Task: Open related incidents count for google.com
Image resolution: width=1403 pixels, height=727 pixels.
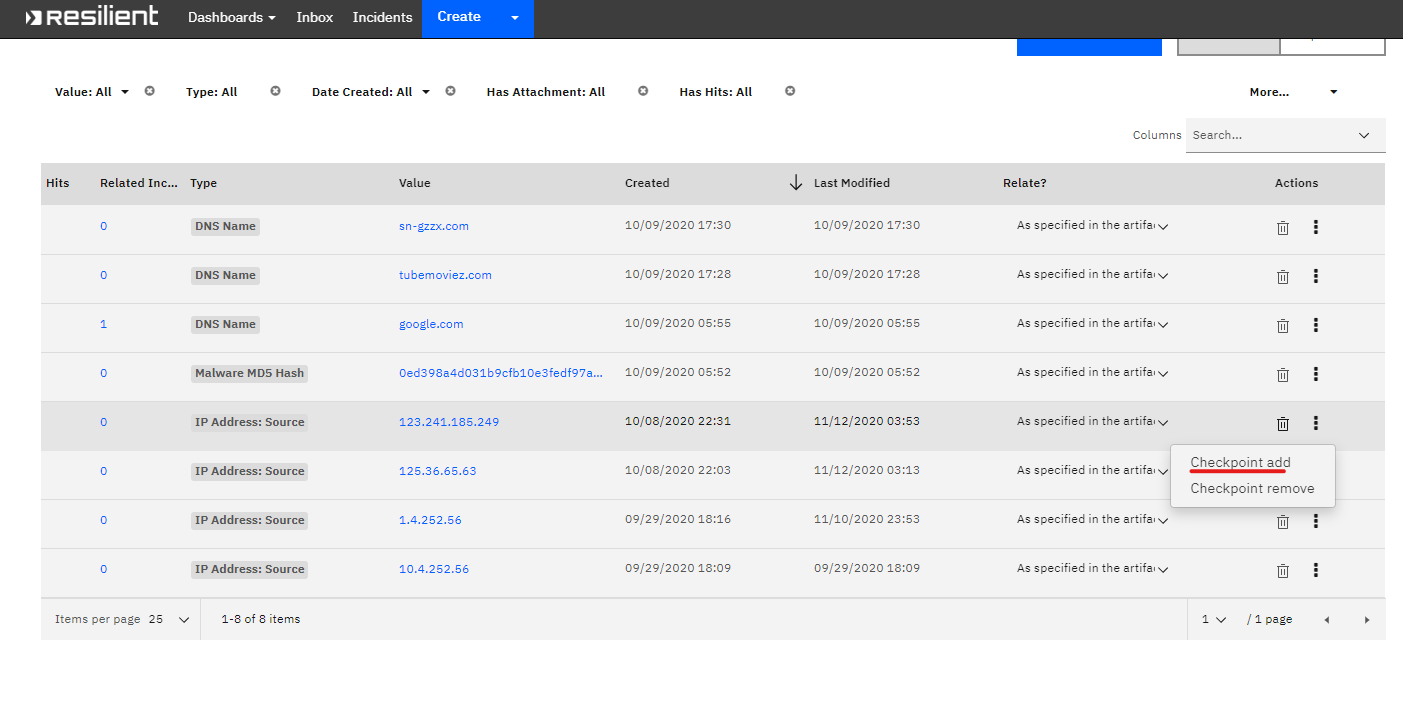Action: (103, 324)
